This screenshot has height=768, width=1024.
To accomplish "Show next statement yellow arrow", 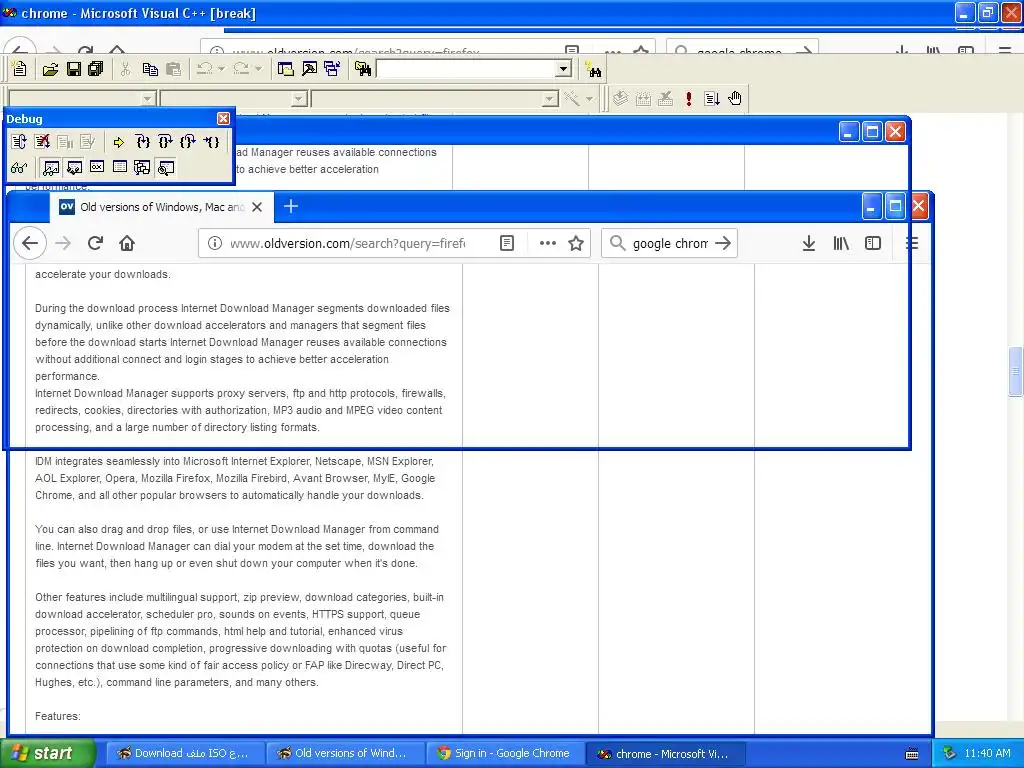I will (x=118, y=142).
